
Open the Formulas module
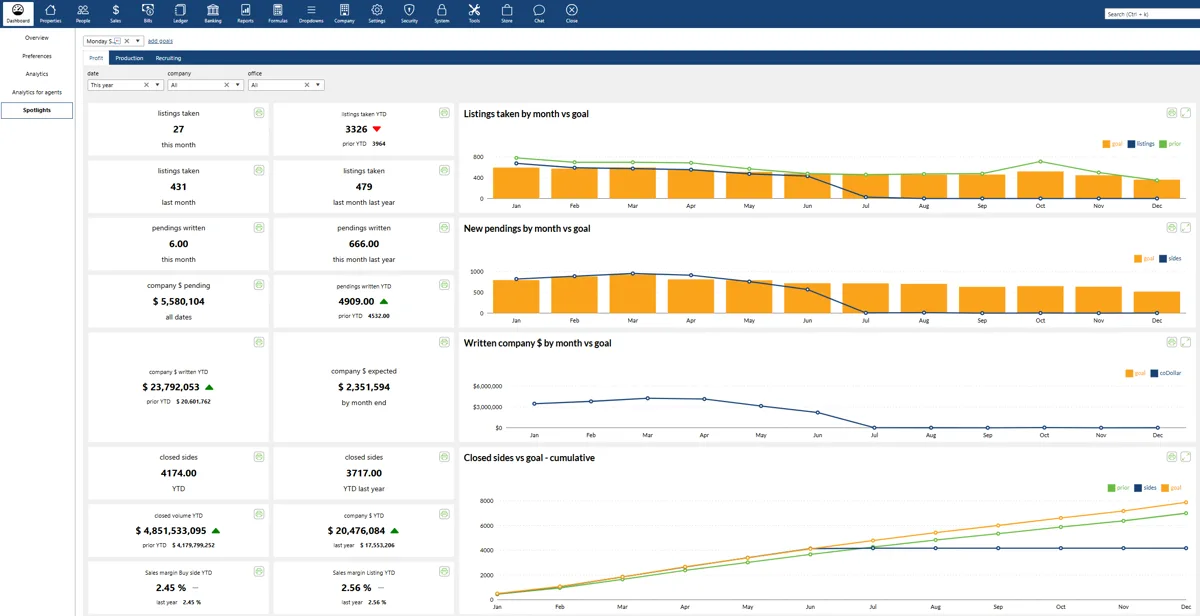tap(278, 13)
